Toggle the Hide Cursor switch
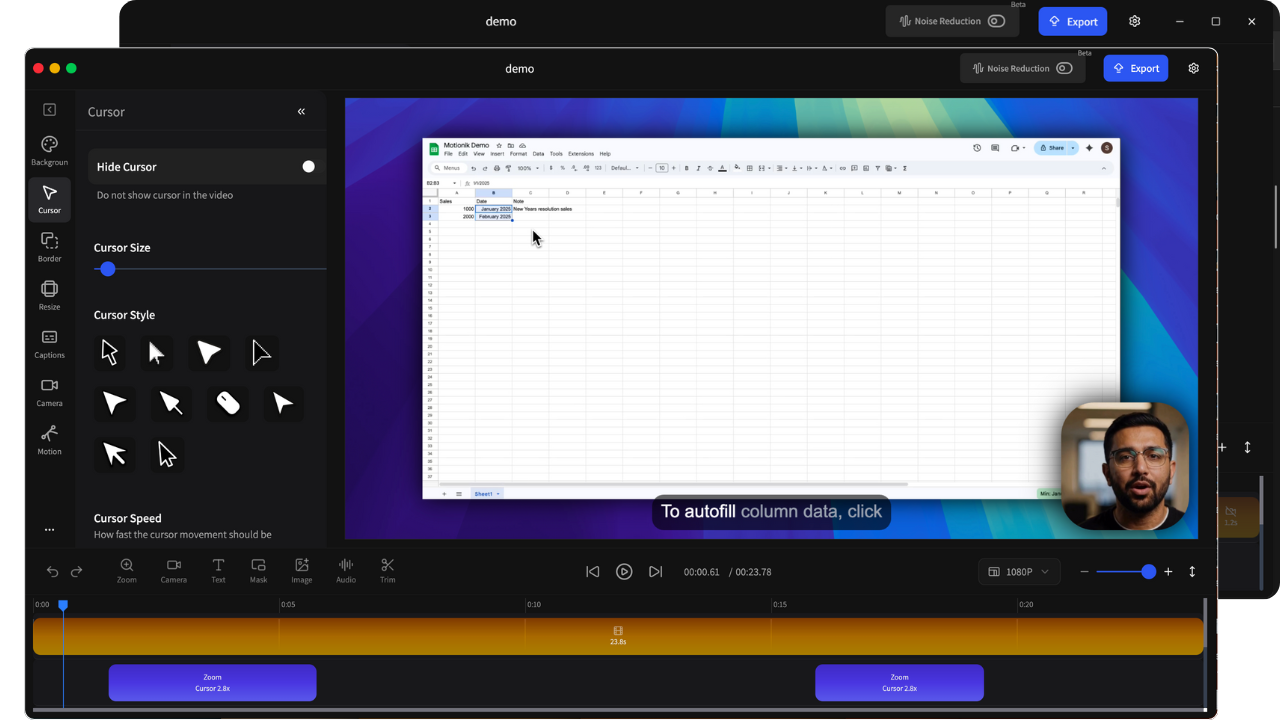 308,166
